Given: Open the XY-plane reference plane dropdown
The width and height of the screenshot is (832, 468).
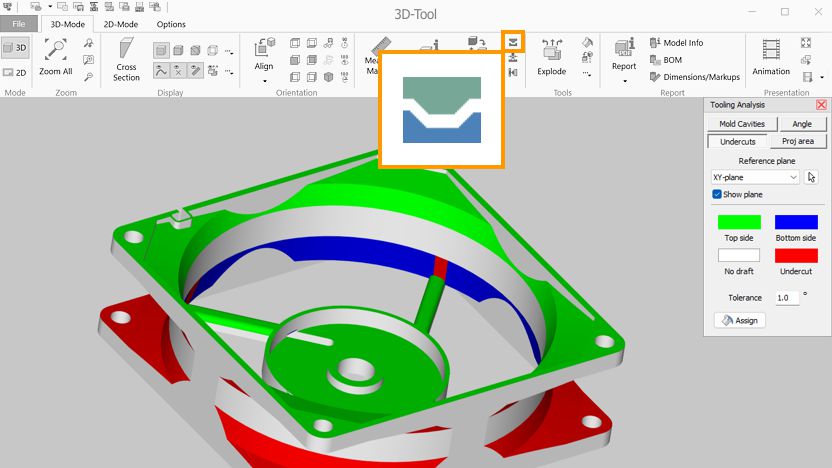Looking at the screenshot, I should coord(755,177).
